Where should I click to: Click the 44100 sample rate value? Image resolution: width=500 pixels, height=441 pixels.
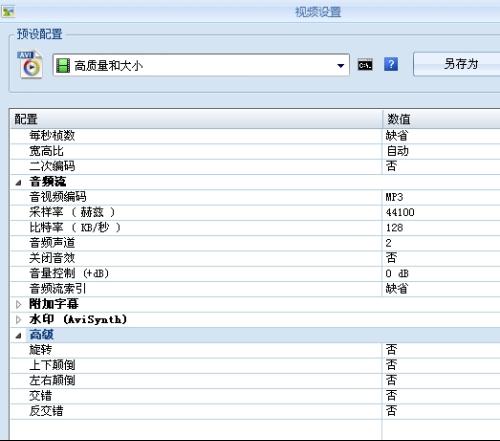coord(400,212)
